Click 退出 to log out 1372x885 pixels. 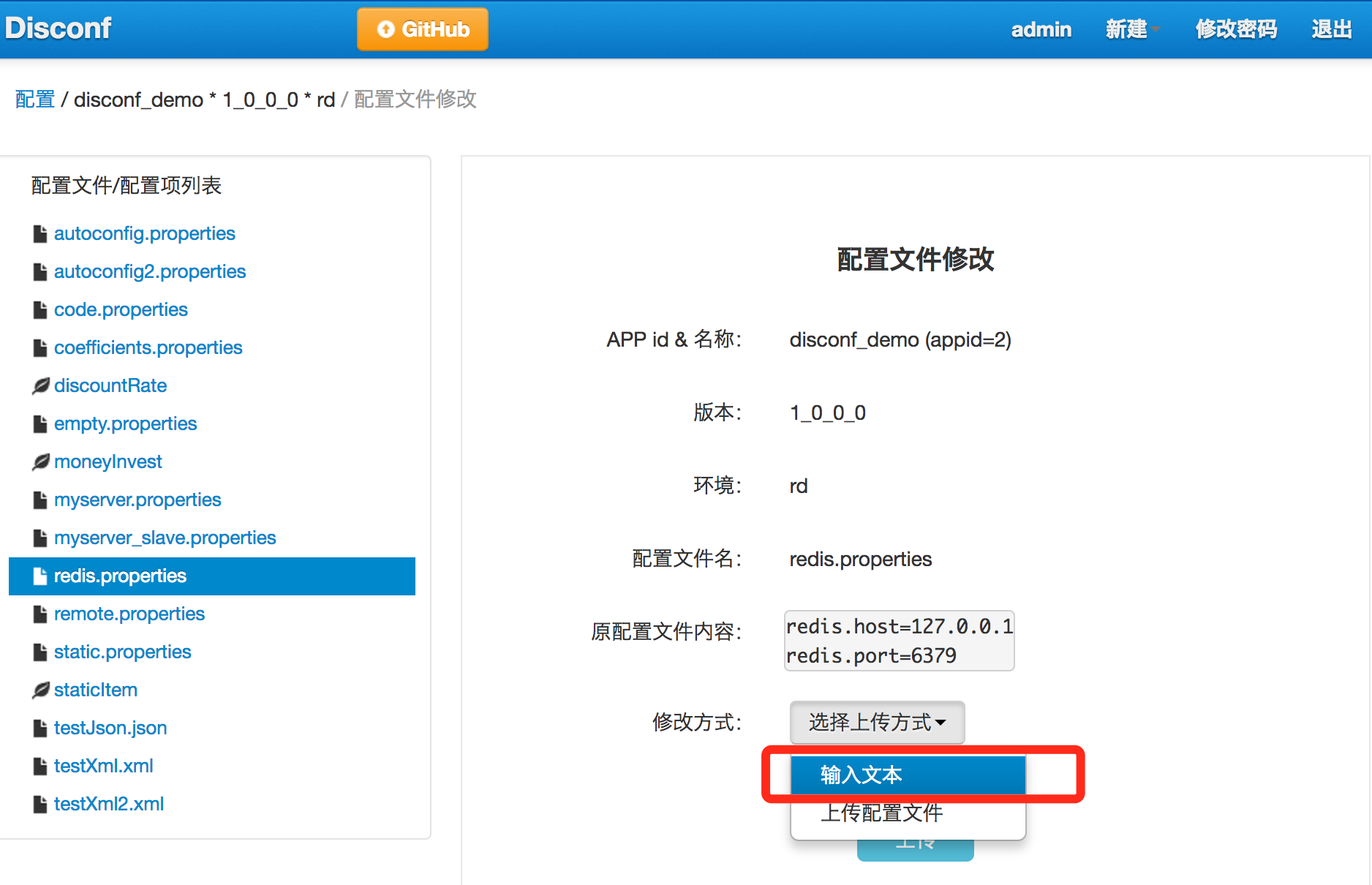coord(1332,29)
